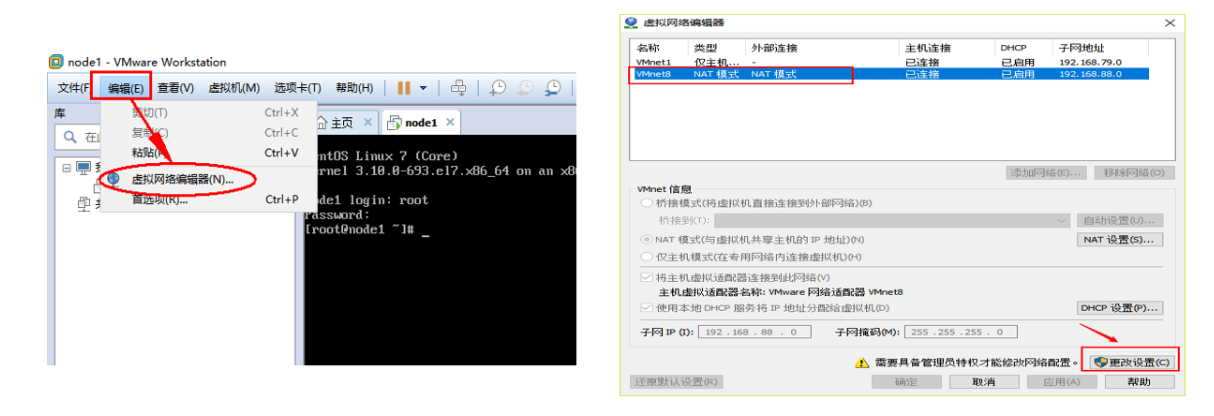Switch to the 主页 tab
This screenshot has height=416, width=1214.
pyautogui.click(x=342, y=122)
